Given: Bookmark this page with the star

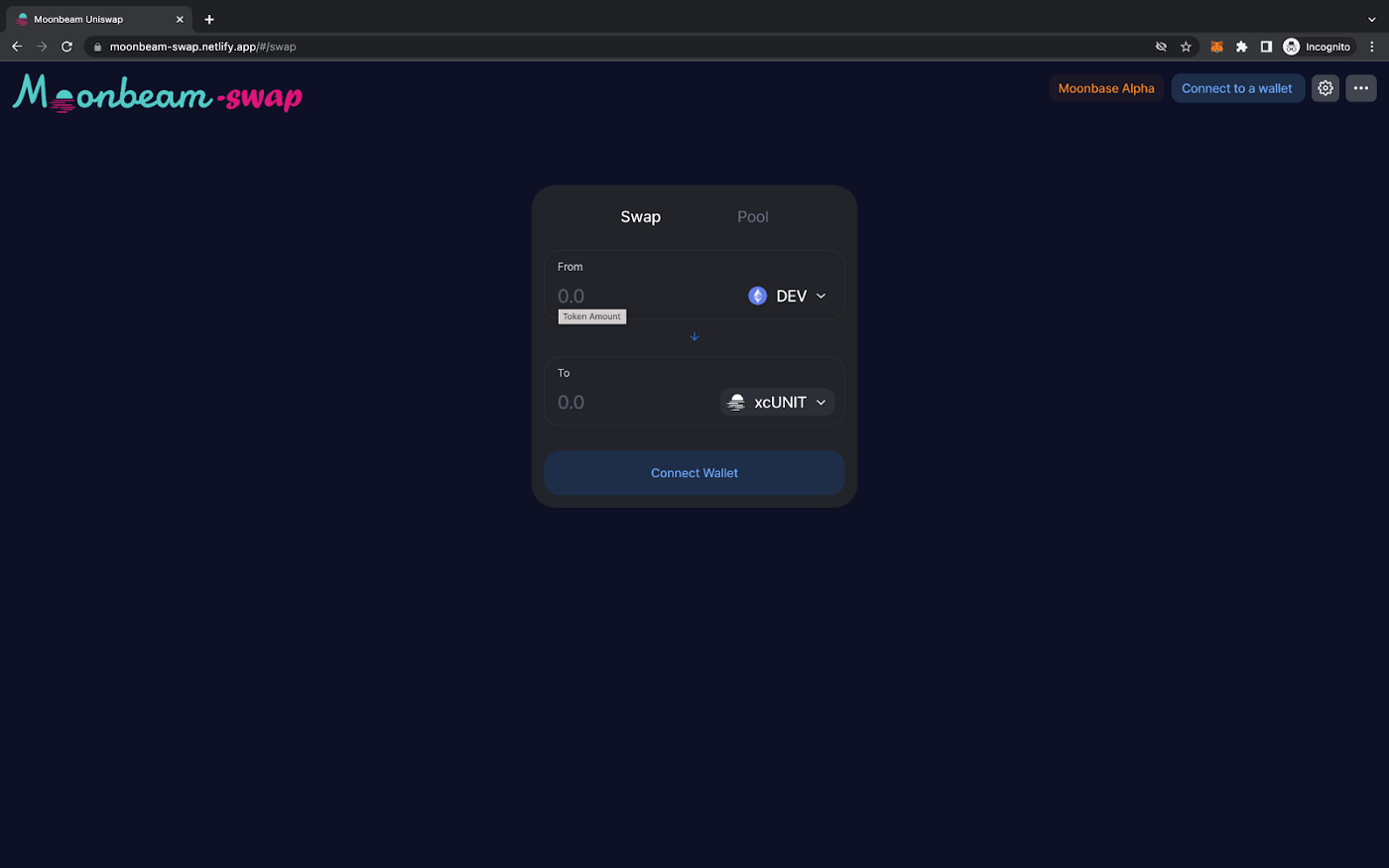Looking at the screenshot, I should point(1186,47).
